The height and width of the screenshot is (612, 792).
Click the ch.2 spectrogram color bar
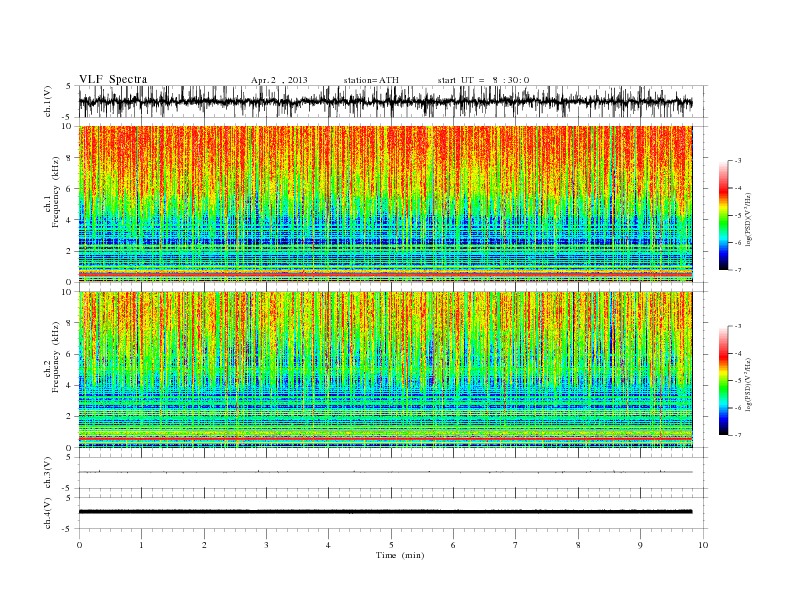point(724,380)
